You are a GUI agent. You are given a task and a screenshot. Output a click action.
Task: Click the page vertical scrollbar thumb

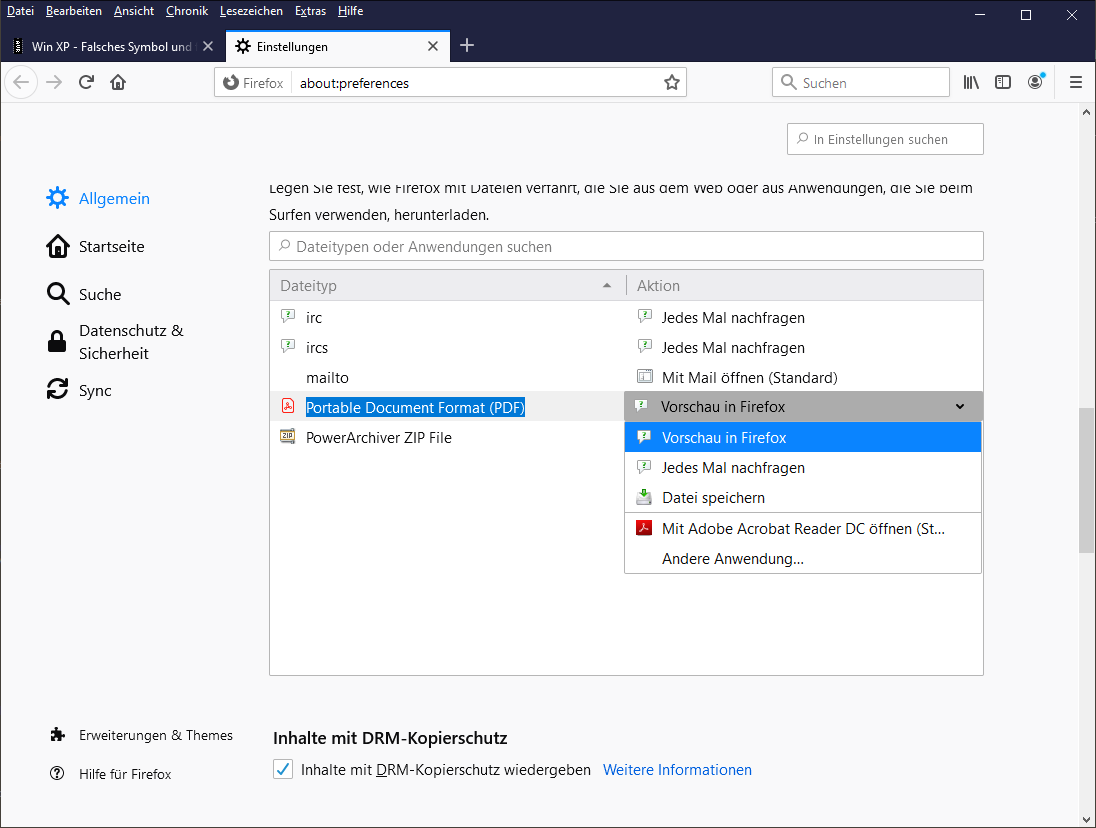[x=1086, y=480]
